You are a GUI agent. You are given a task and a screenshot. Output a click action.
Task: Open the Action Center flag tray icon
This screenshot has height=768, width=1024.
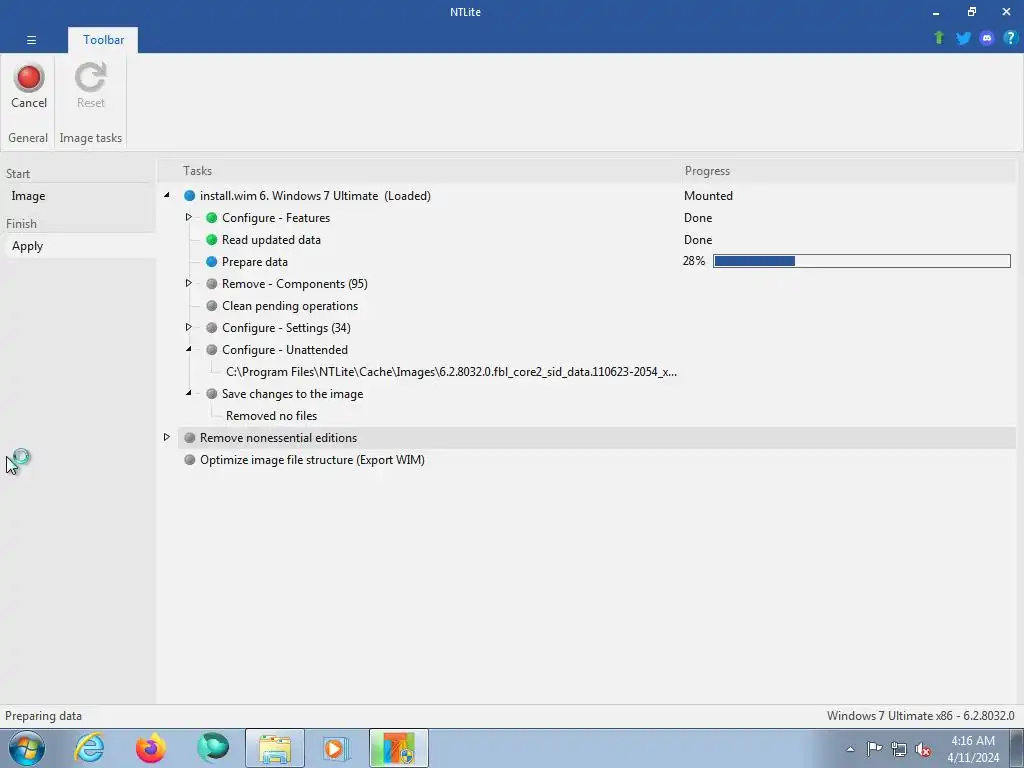click(874, 749)
